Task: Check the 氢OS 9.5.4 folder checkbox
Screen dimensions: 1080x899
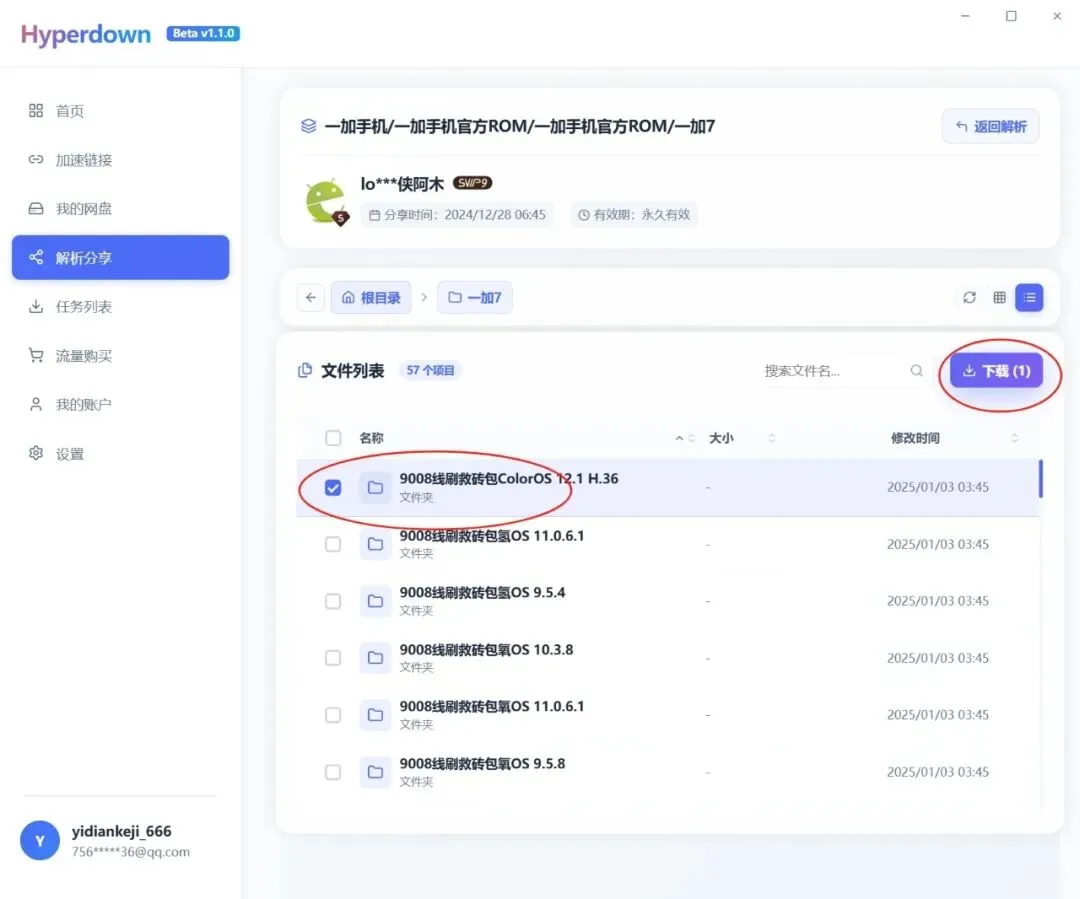Action: pos(333,601)
